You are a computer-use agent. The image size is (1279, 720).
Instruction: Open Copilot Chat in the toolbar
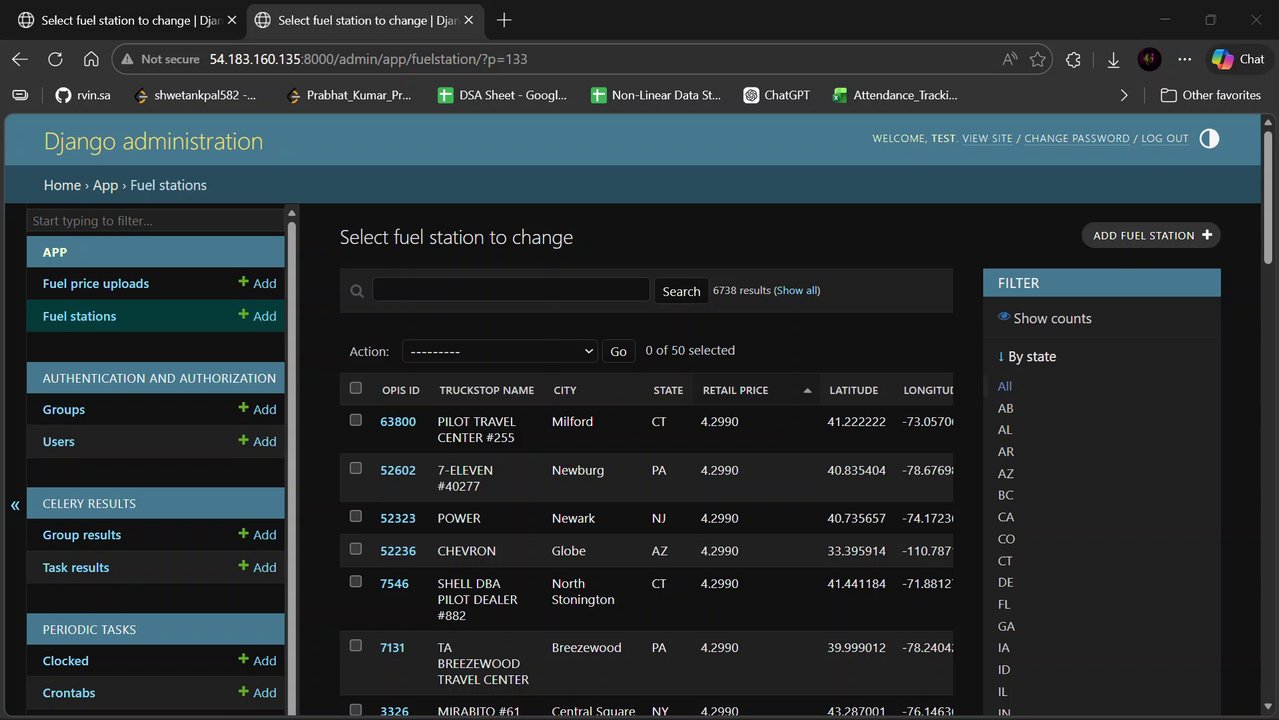click(x=1238, y=59)
